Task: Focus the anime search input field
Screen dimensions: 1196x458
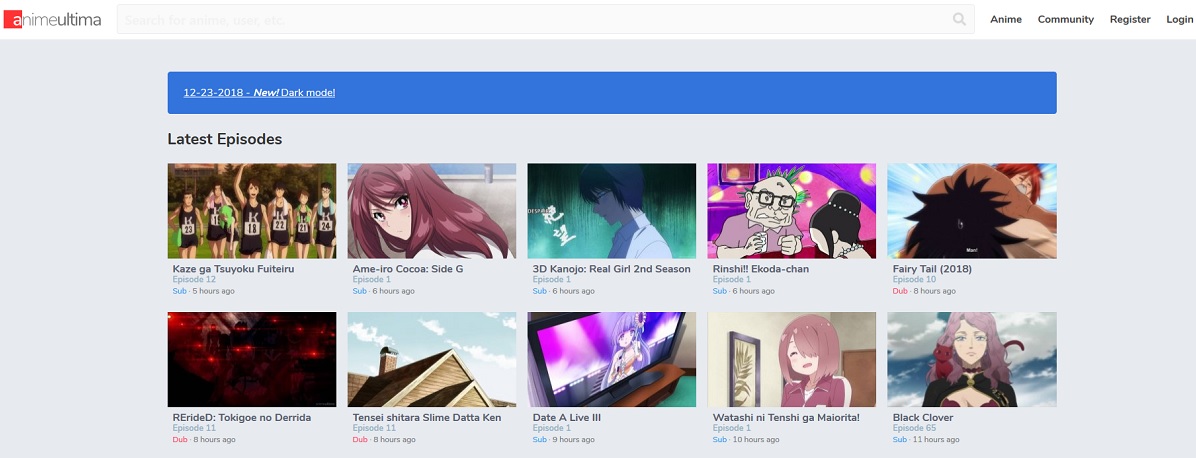Action: (x=545, y=20)
